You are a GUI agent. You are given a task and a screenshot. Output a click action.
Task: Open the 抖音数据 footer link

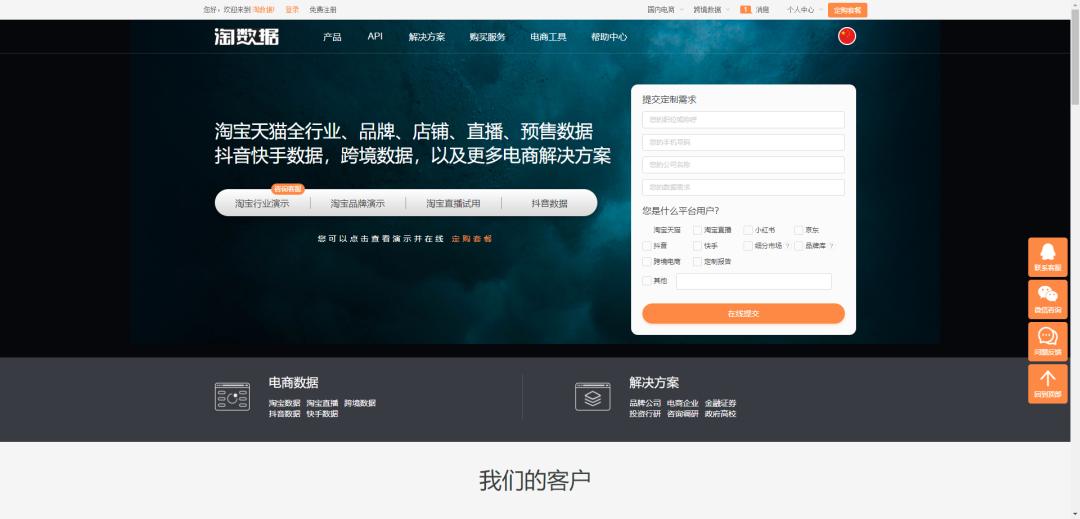tap(284, 414)
